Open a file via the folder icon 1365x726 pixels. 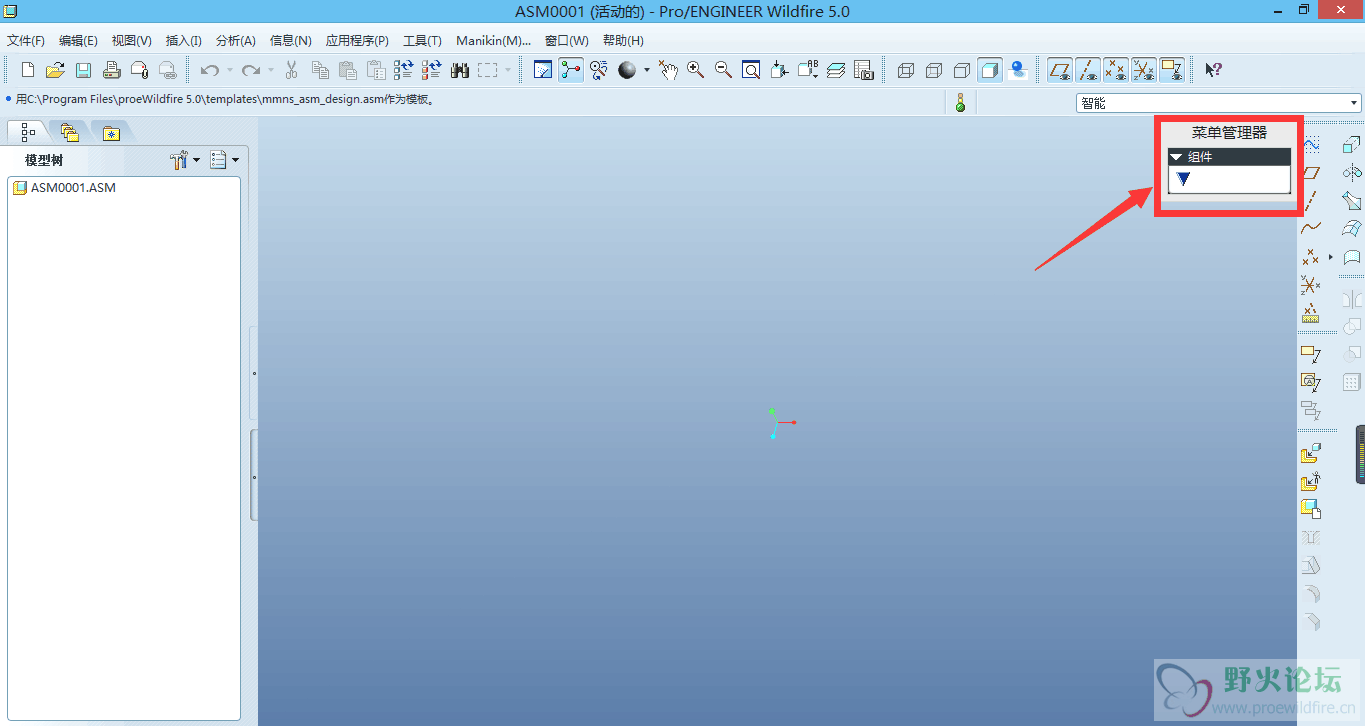coord(56,70)
